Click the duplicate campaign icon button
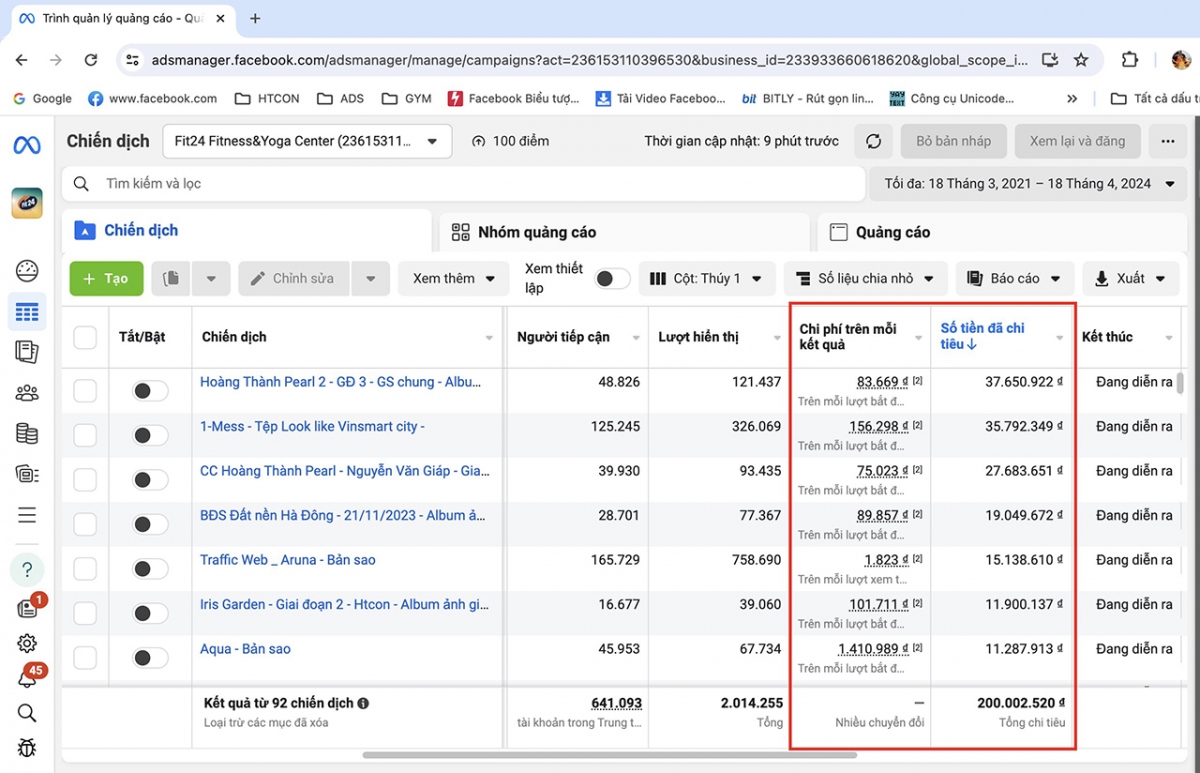The image size is (1200, 773). (x=171, y=278)
